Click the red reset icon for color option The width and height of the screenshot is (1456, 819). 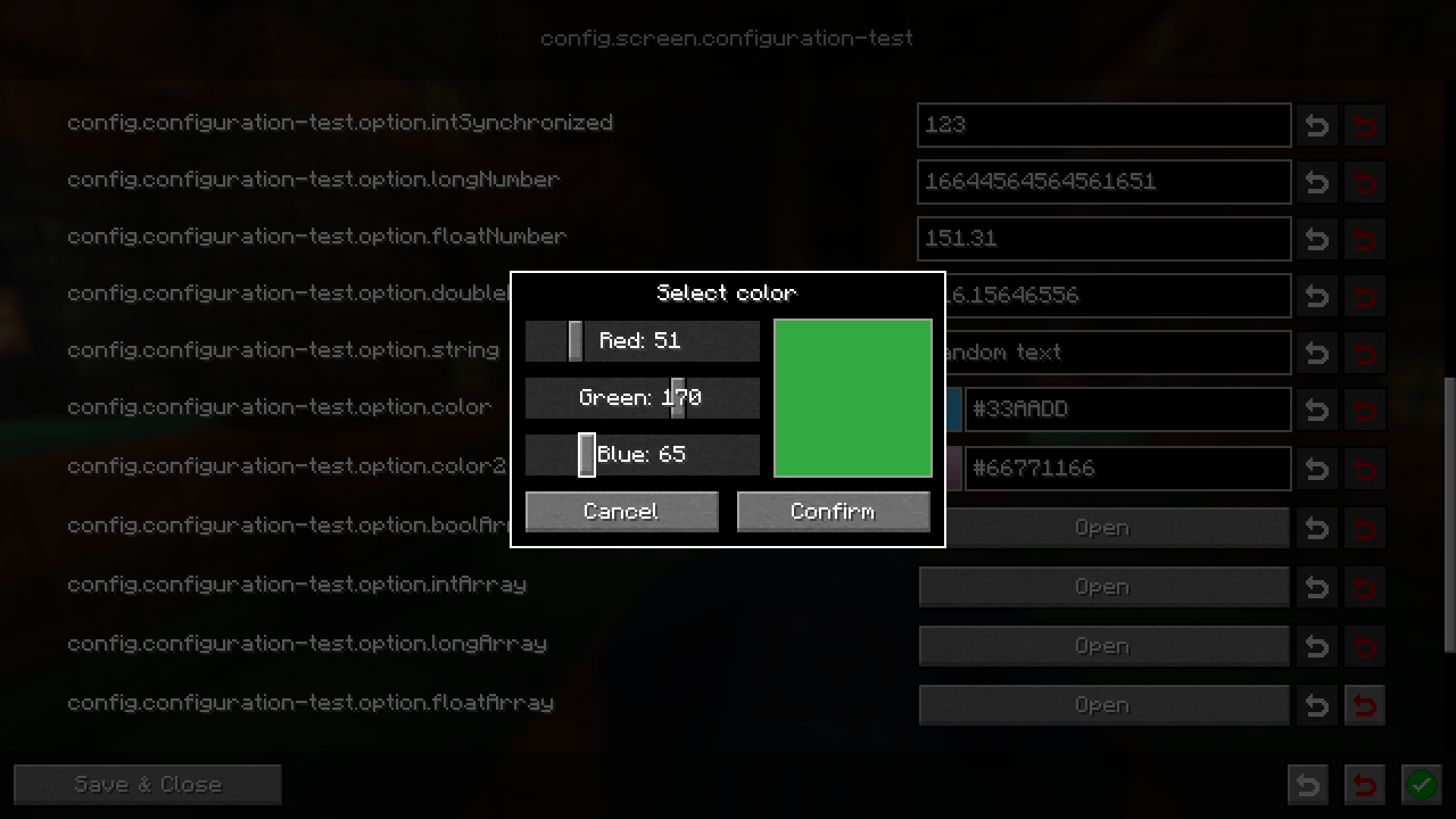tap(1364, 409)
